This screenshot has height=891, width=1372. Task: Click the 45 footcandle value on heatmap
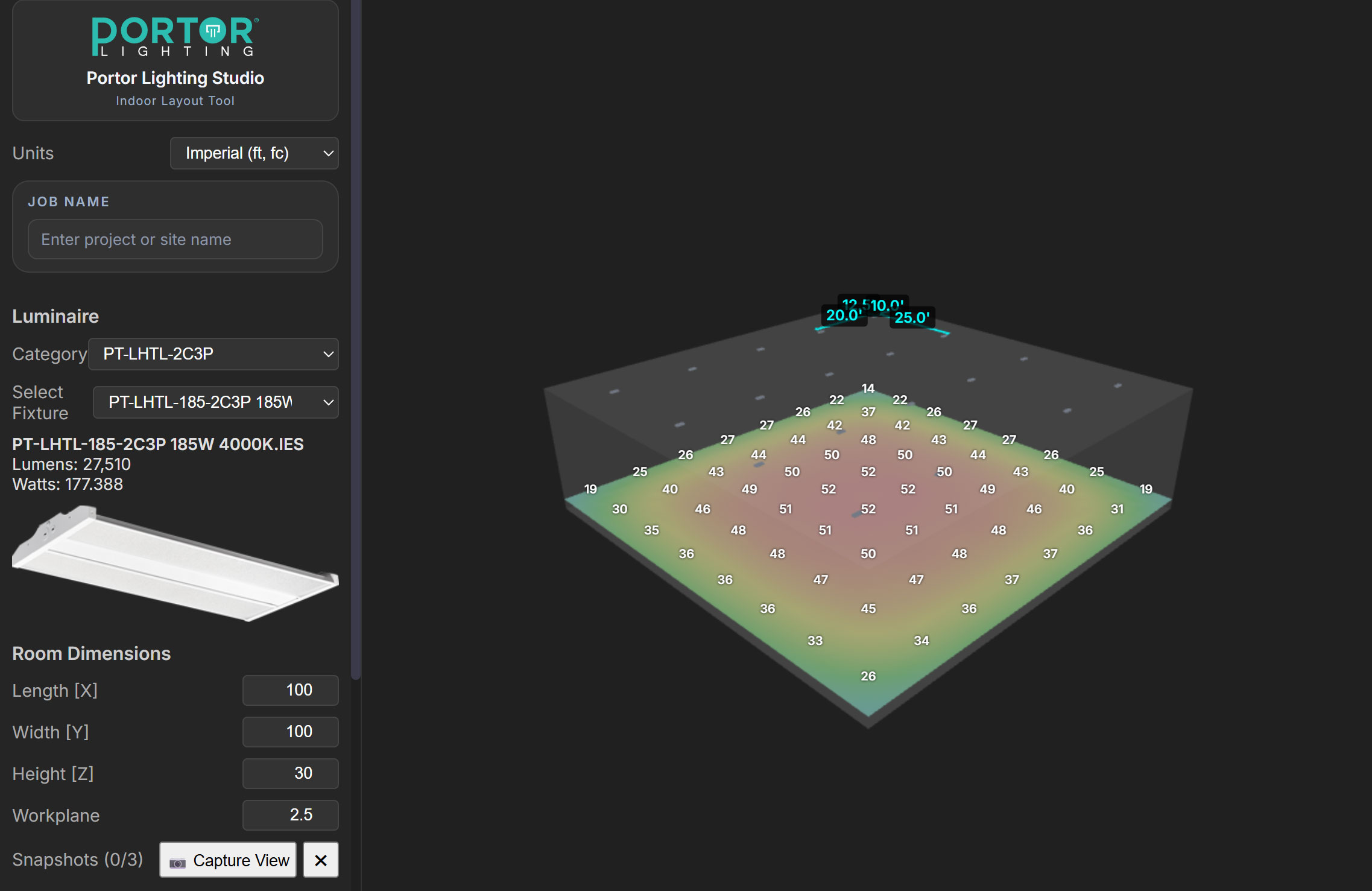coord(868,609)
